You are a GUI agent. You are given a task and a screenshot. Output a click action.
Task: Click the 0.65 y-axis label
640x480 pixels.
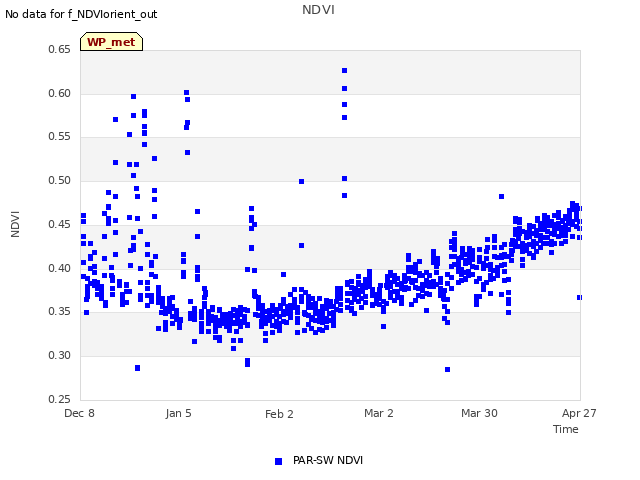click(59, 49)
